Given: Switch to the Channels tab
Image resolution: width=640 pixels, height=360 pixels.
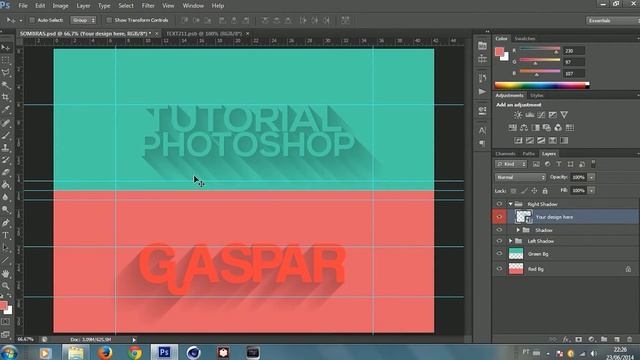Looking at the screenshot, I should point(505,154).
